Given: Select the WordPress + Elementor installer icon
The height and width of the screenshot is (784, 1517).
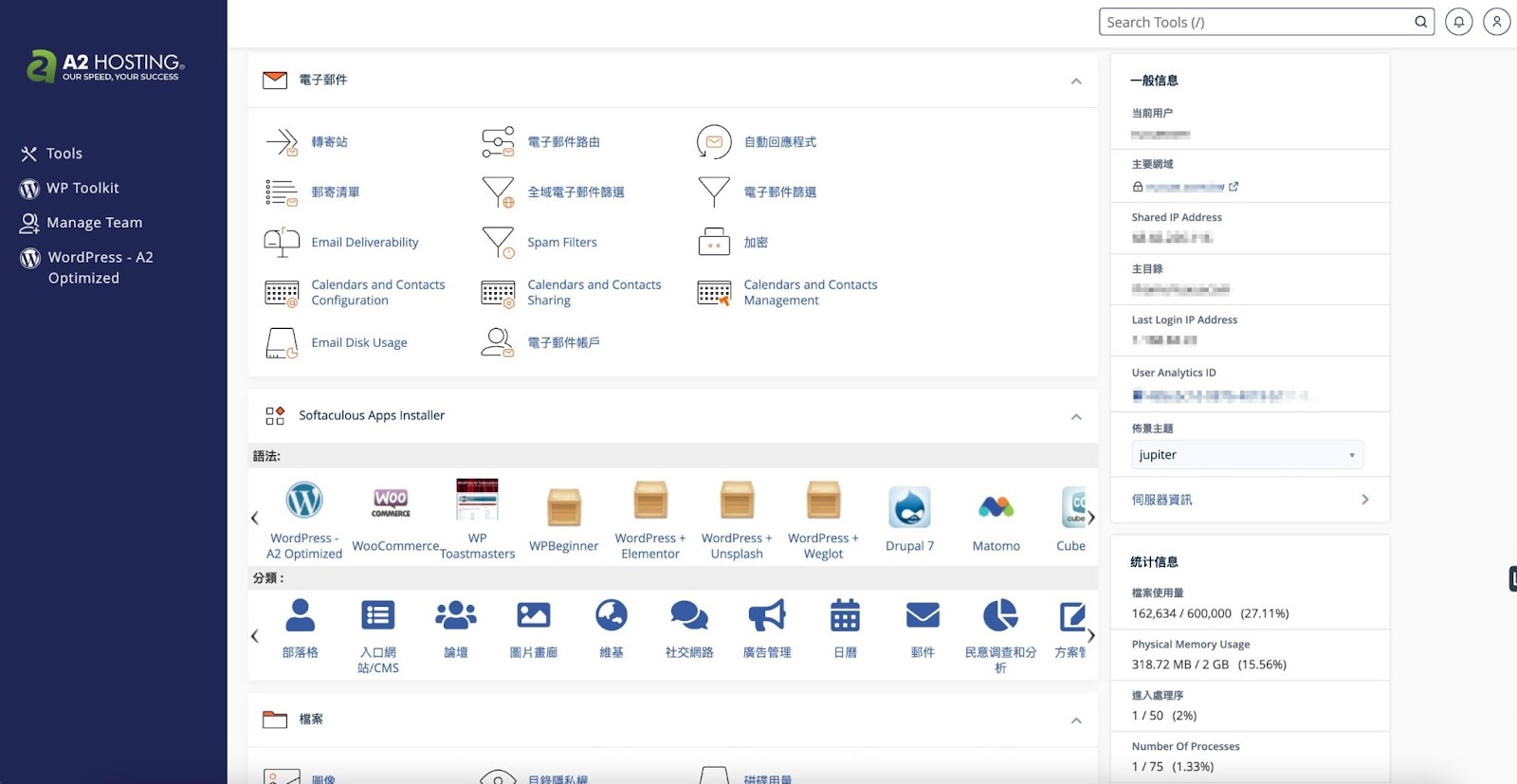Looking at the screenshot, I should pyautogui.click(x=650, y=500).
